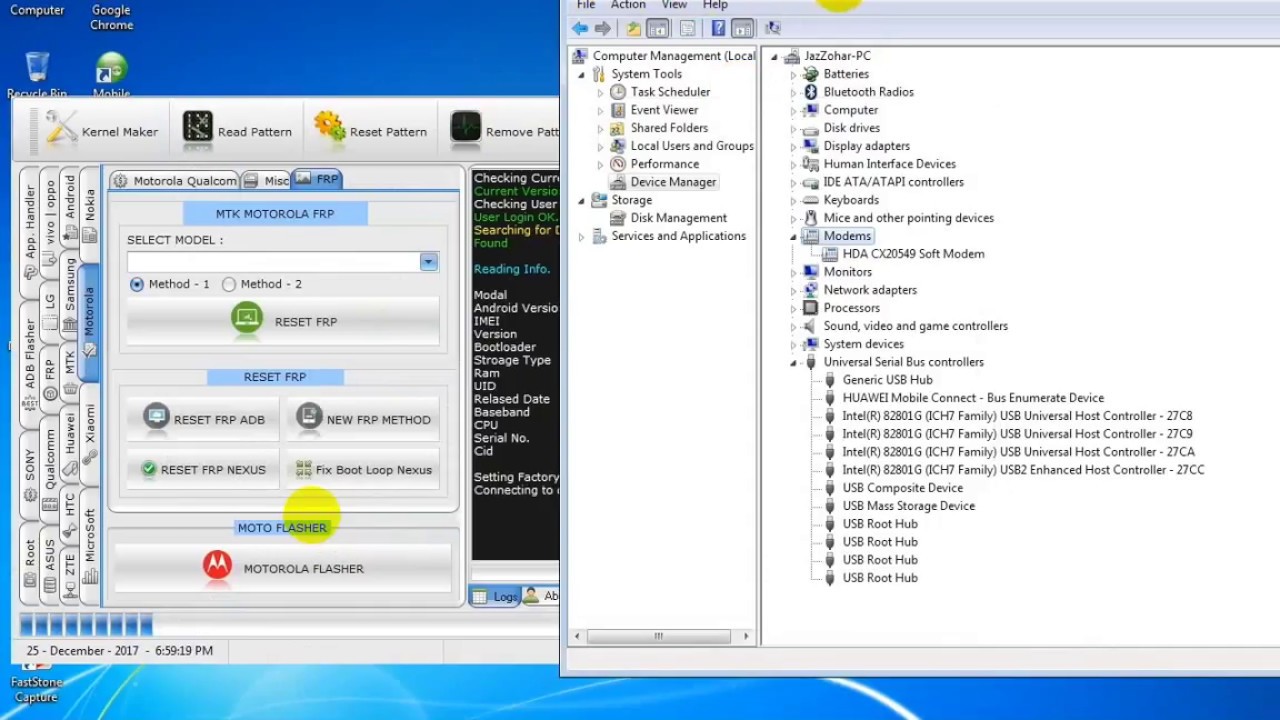This screenshot has height=720, width=1280.
Task: Click the Properties toolbar icon
Action: click(x=687, y=28)
